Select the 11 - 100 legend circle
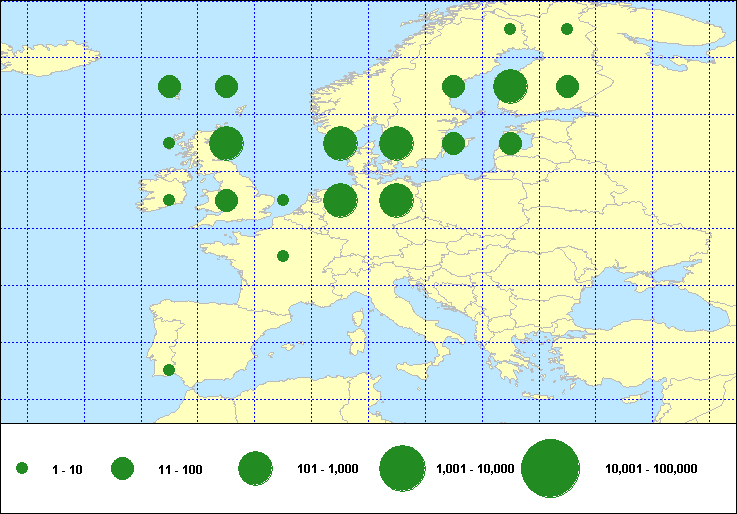Viewport: 737px width, 514px height. tap(122, 468)
